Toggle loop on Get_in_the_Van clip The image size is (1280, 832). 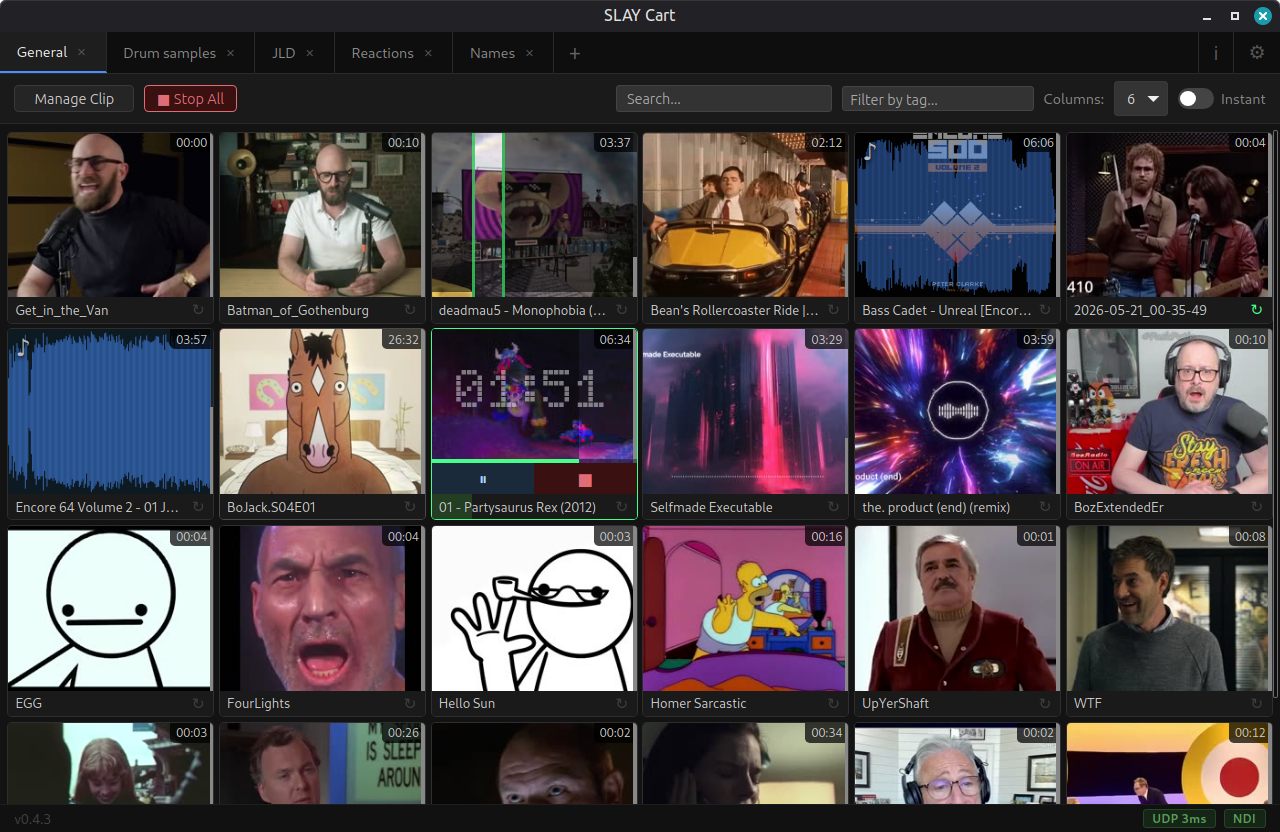point(198,310)
